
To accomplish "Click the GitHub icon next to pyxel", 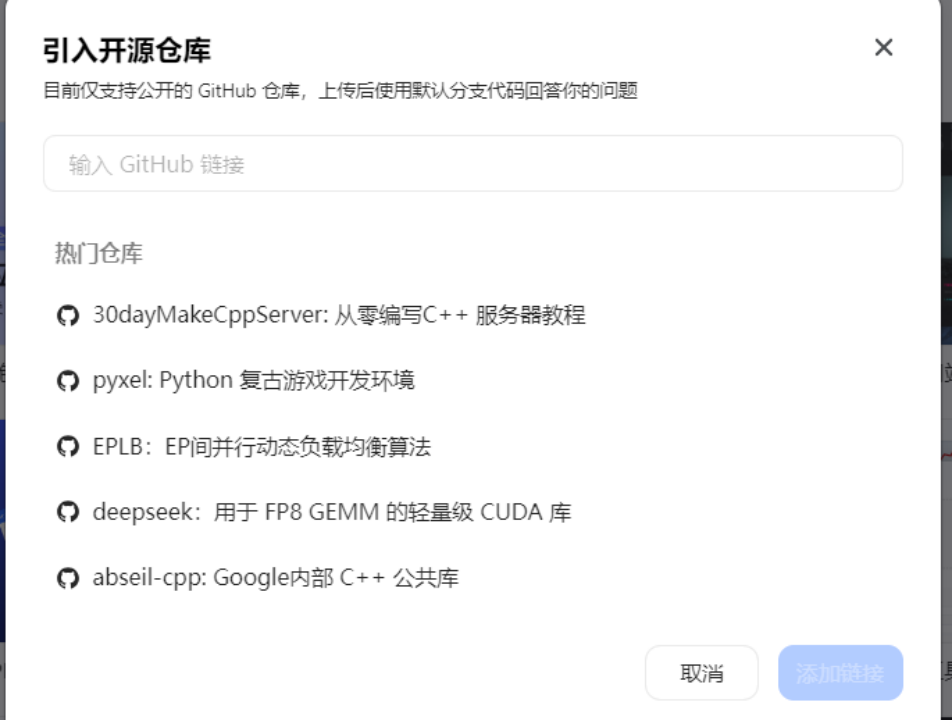I will pos(67,381).
